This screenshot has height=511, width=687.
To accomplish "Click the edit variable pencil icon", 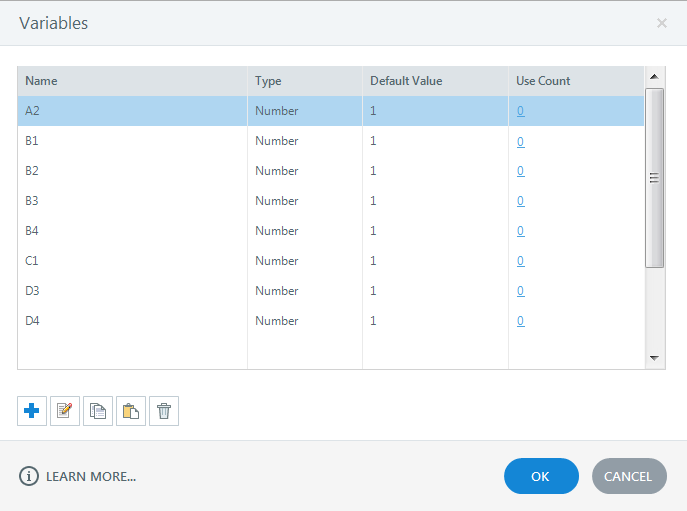I will 65,411.
